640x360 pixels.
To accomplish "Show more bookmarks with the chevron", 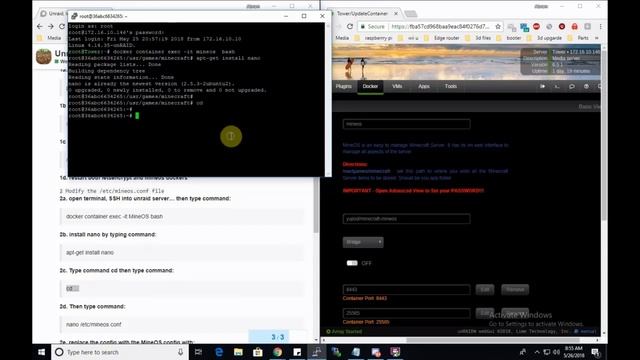I will pyautogui.click(x=597, y=38).
